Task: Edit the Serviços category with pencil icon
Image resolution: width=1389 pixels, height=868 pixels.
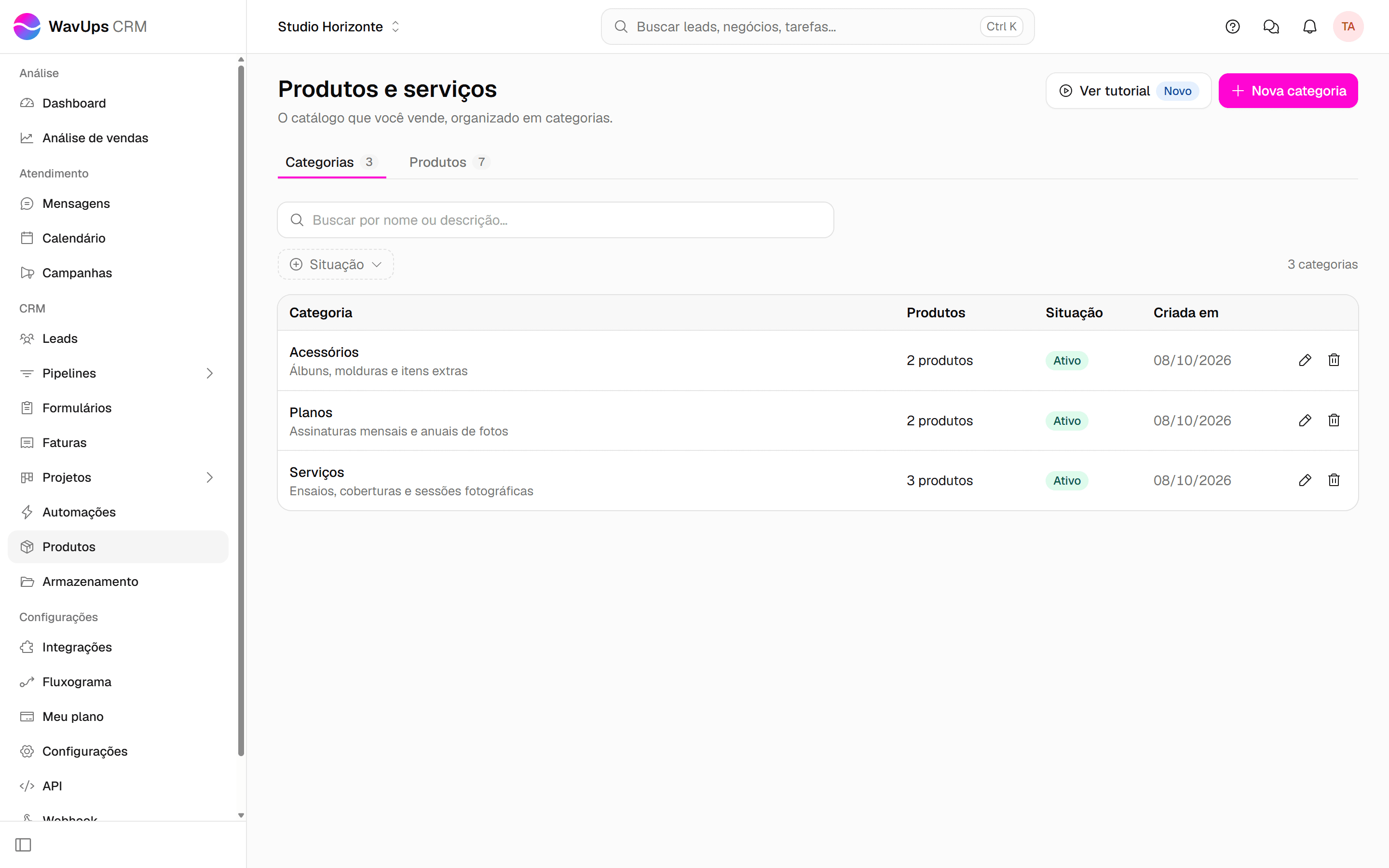Action: pyautogui.click(x=1305, y=480)
